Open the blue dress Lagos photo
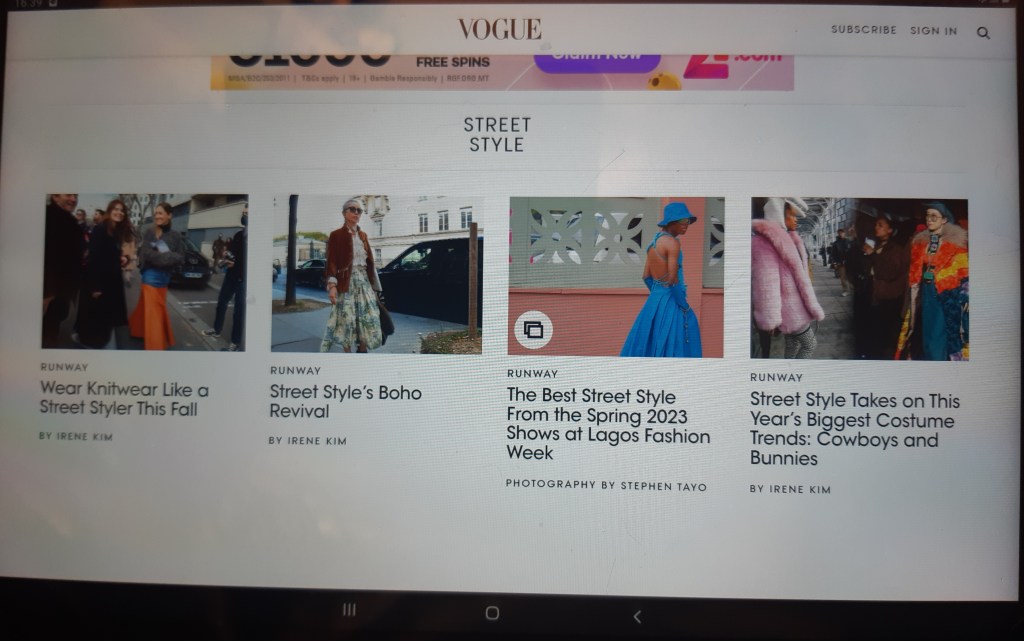Image resolution: width=1024 pixels, height=641 pixels. point(616,276)
